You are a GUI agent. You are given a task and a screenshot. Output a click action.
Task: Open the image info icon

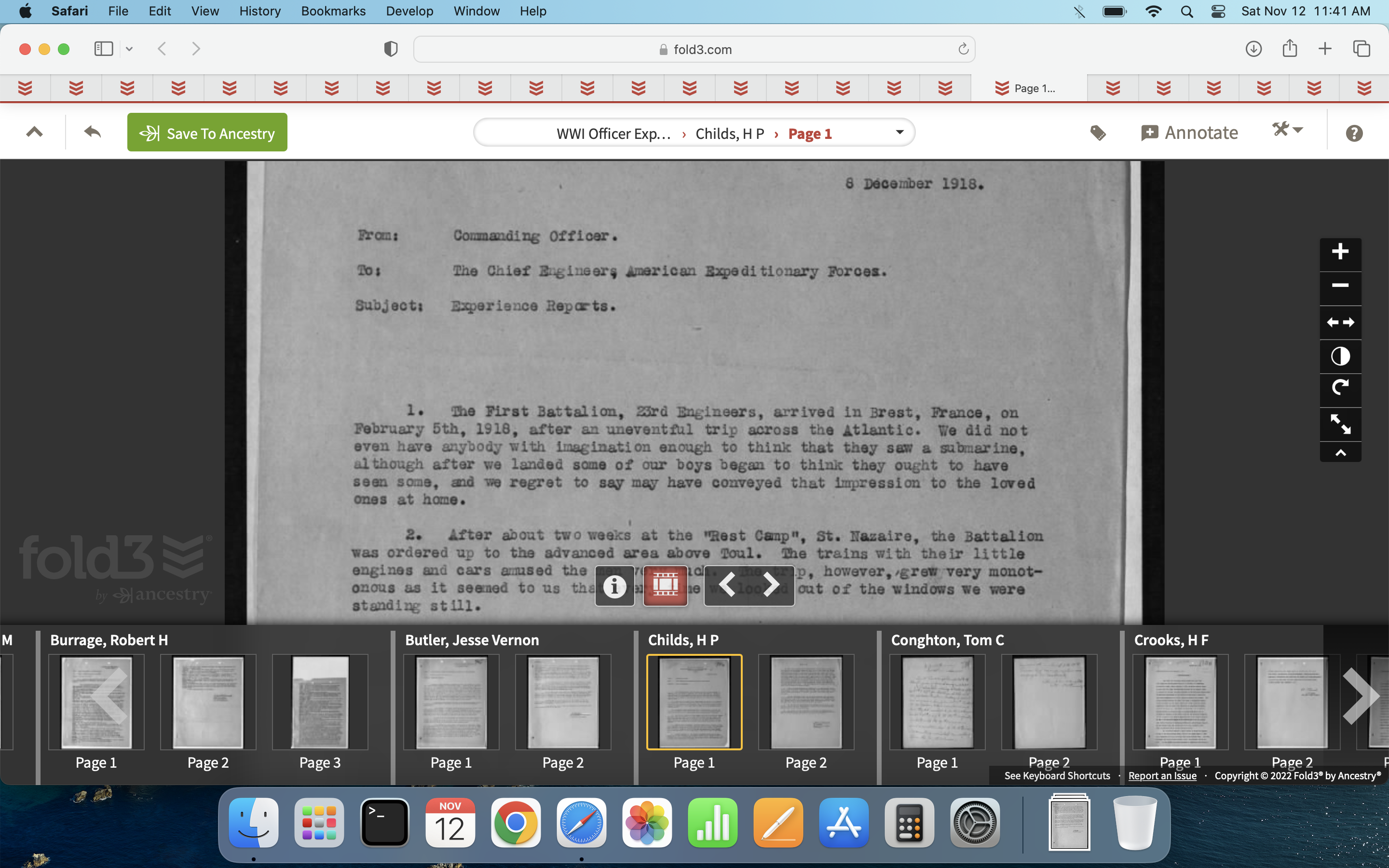[x=614, y=586]
